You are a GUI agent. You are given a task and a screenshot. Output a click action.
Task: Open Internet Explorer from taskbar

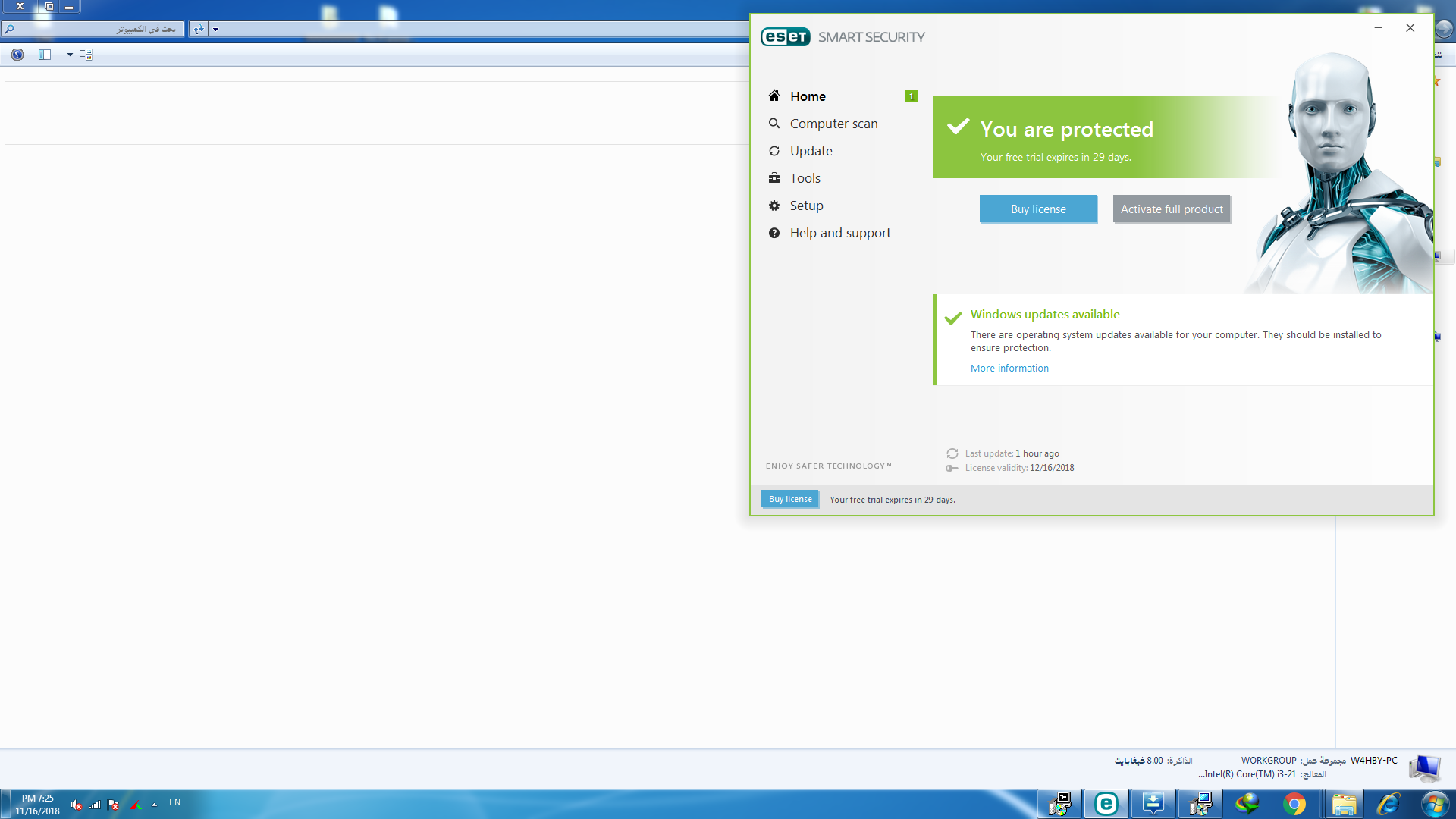(1388, 804)
